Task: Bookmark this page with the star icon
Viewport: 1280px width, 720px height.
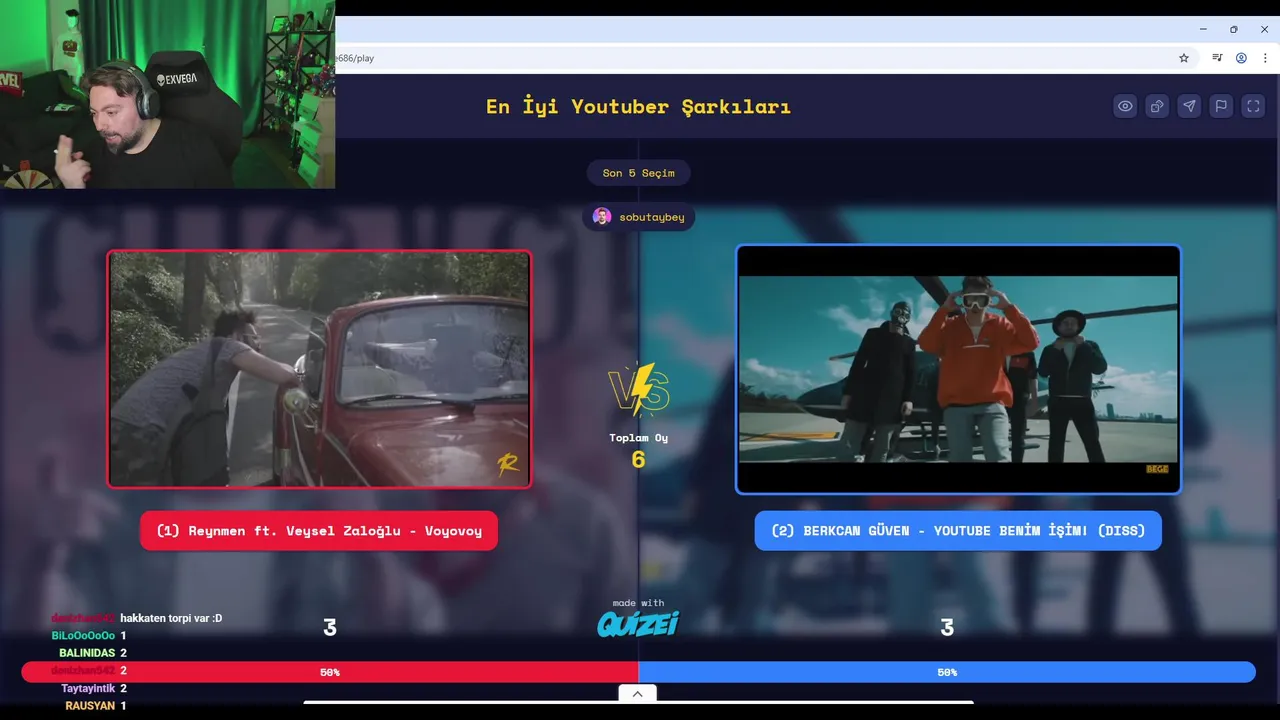Action: pos(1184,58)
